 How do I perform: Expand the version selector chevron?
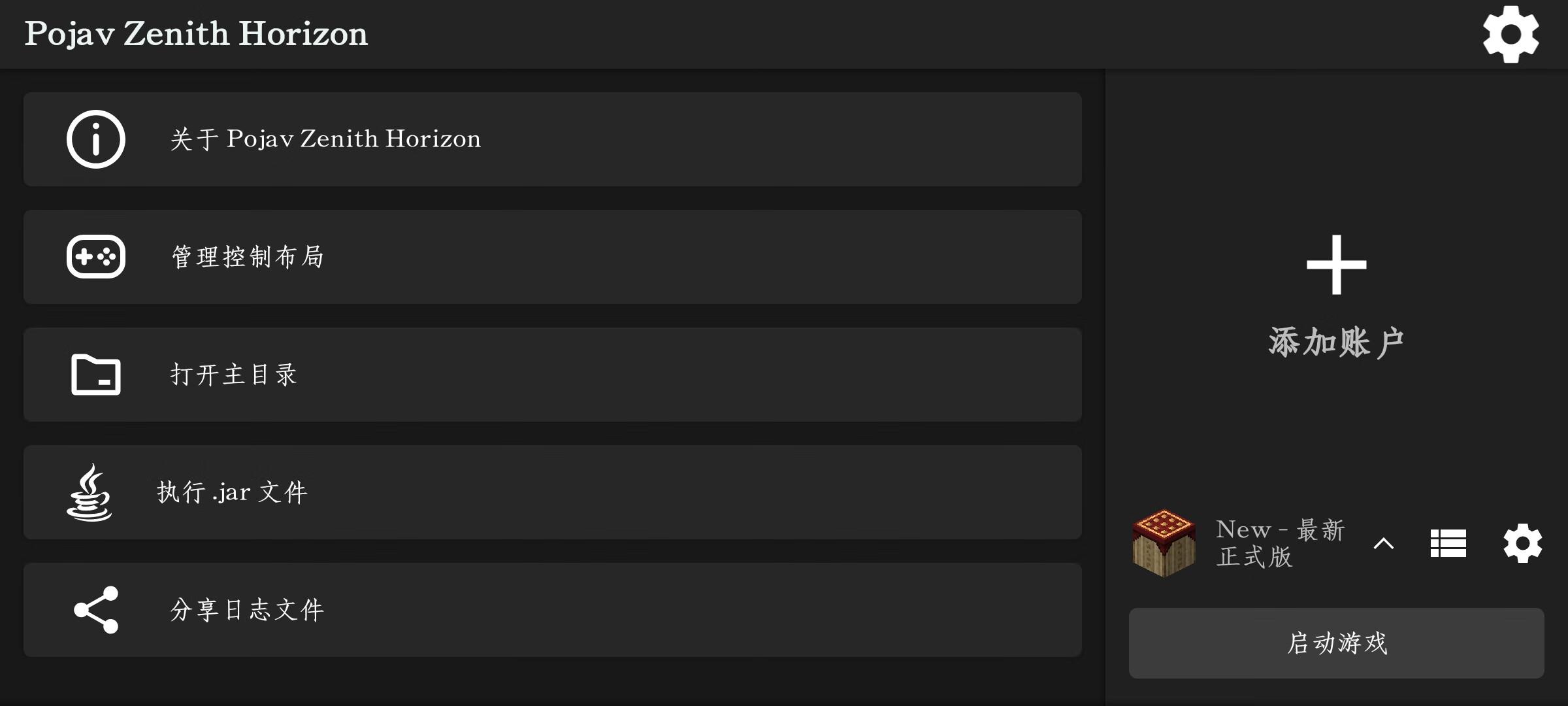point(1384,543)
